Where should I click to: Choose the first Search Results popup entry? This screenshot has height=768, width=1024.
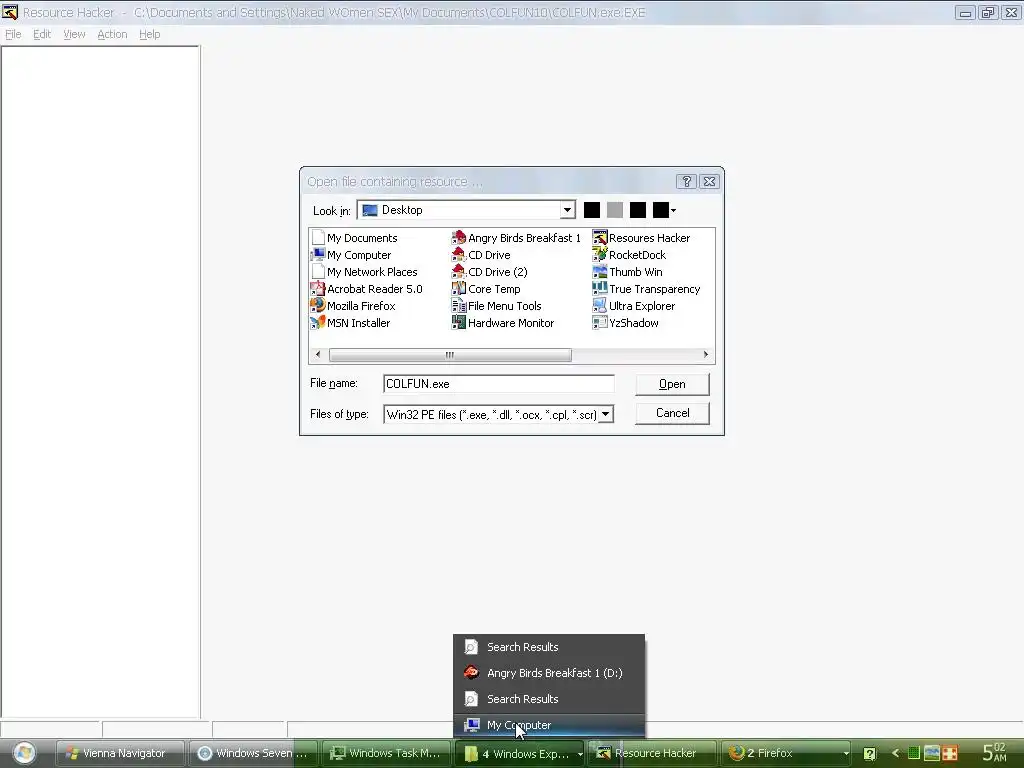pos(549,647)
